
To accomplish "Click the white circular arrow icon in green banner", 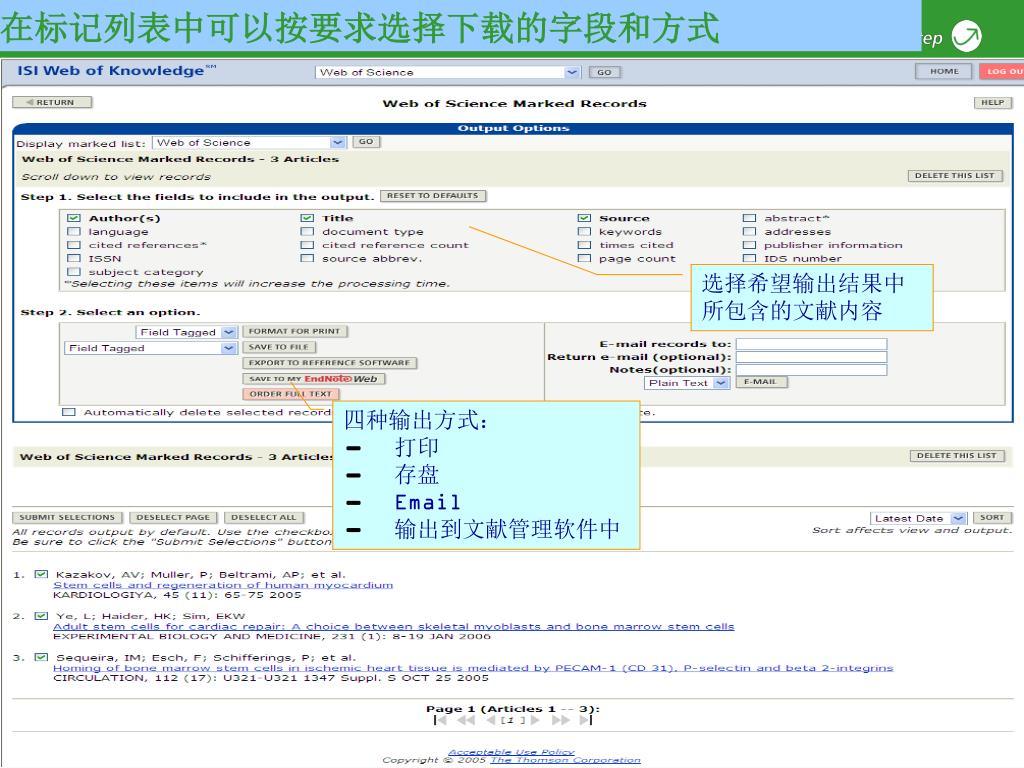I will click(967, 36).
